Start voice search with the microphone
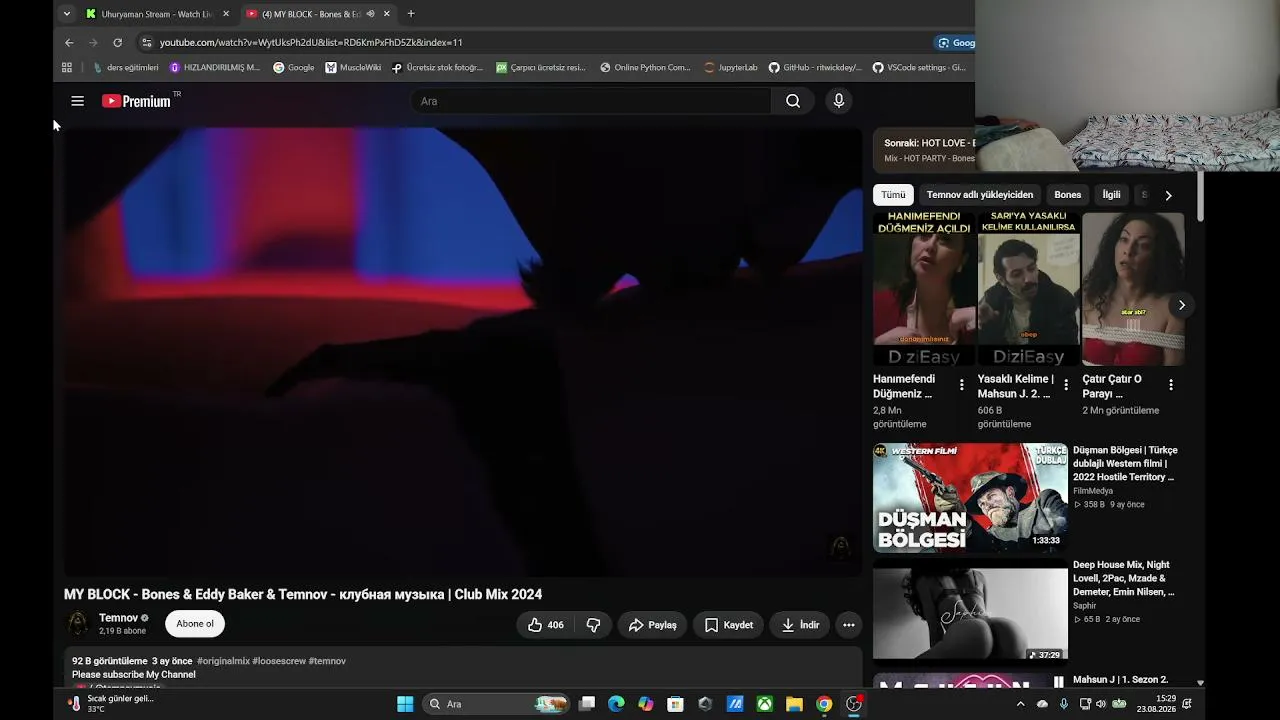This screenshot has height=720, width=1280. [x=839, y=101]
